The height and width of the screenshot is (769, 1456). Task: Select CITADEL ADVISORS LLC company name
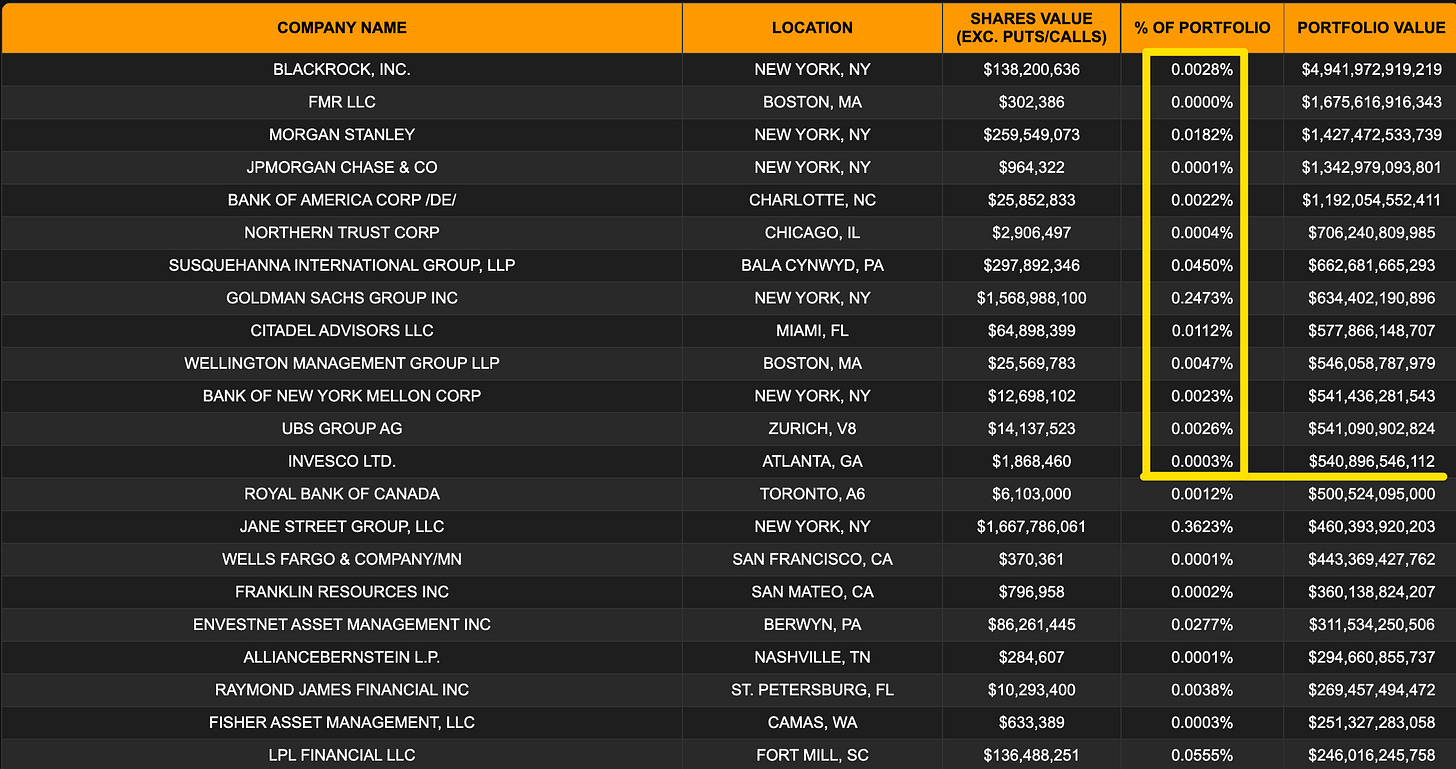[x=342, y=330]
